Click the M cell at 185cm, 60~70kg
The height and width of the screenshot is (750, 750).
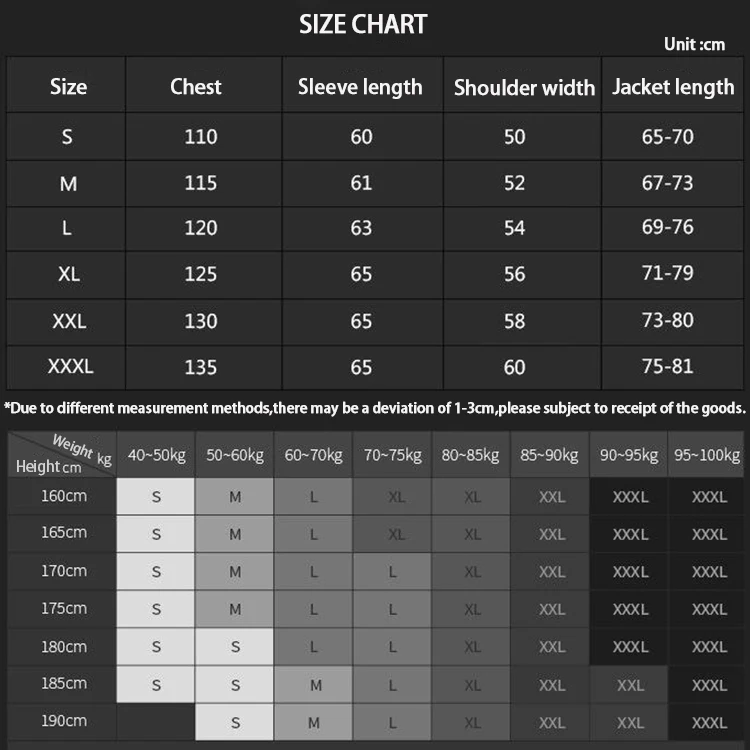pos(313,685)
